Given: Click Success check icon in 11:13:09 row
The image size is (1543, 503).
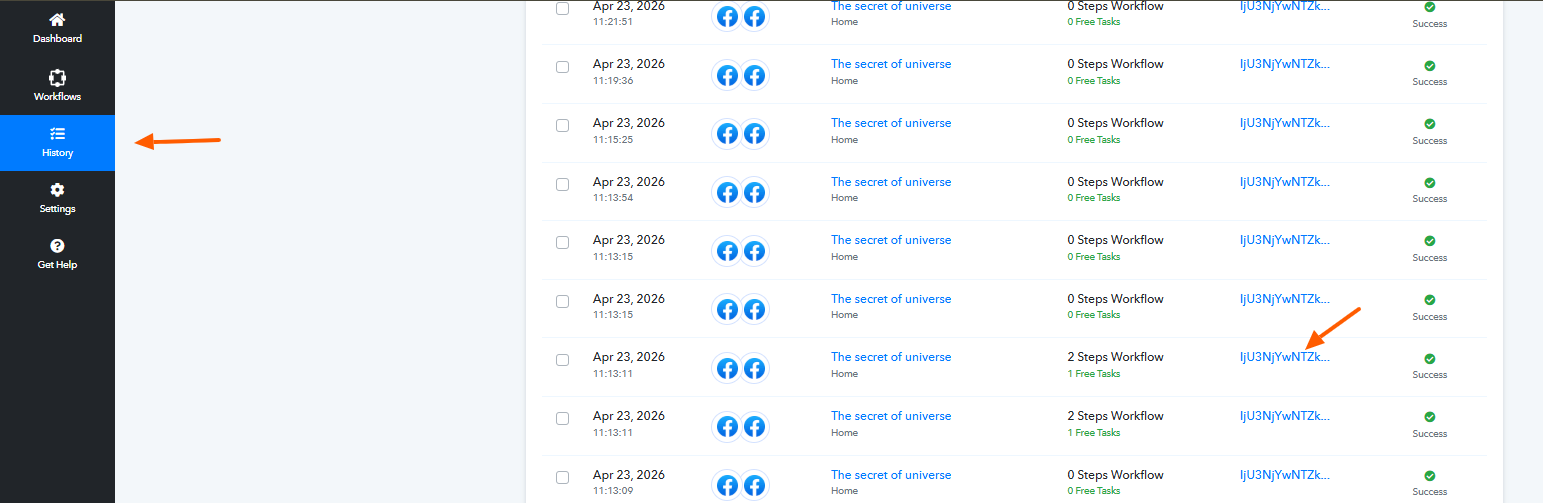Looking at the screenshot, I should 1429,476.
